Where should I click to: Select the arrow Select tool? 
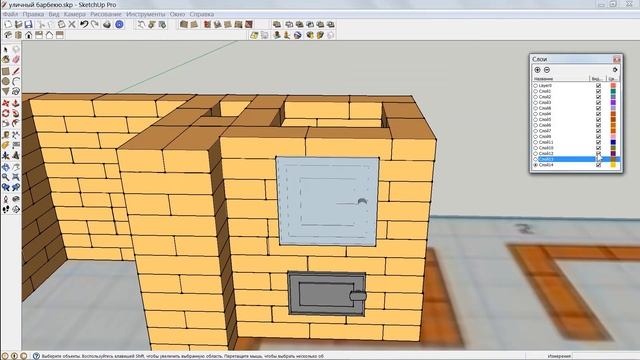[x=5, y=49]
